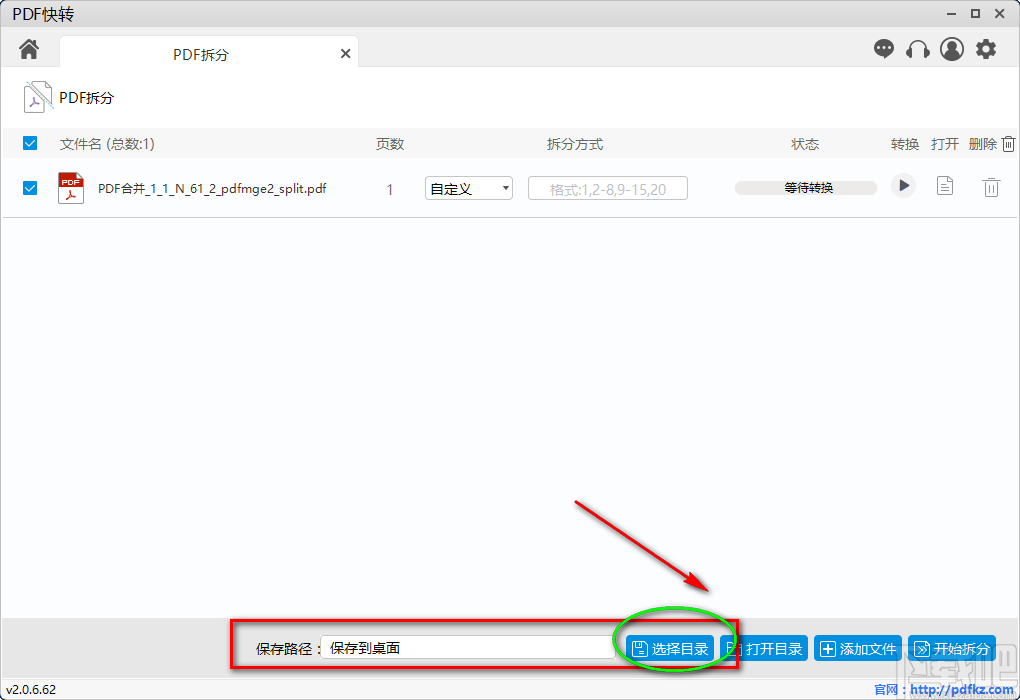Image resolution: width=1020 pixels, height=700 pixels.
Task: Open the feedback message bubble icon
Action: click(884, 48)
